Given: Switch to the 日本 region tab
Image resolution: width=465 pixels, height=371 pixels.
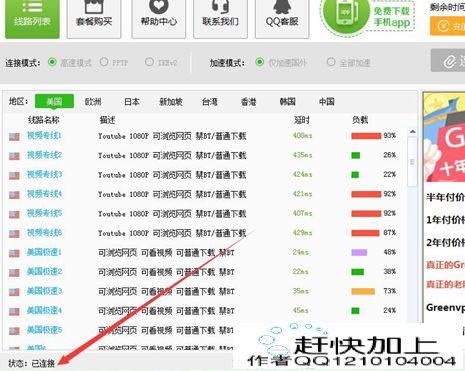Looking at the screenshot, I should (x=132, y=102).
